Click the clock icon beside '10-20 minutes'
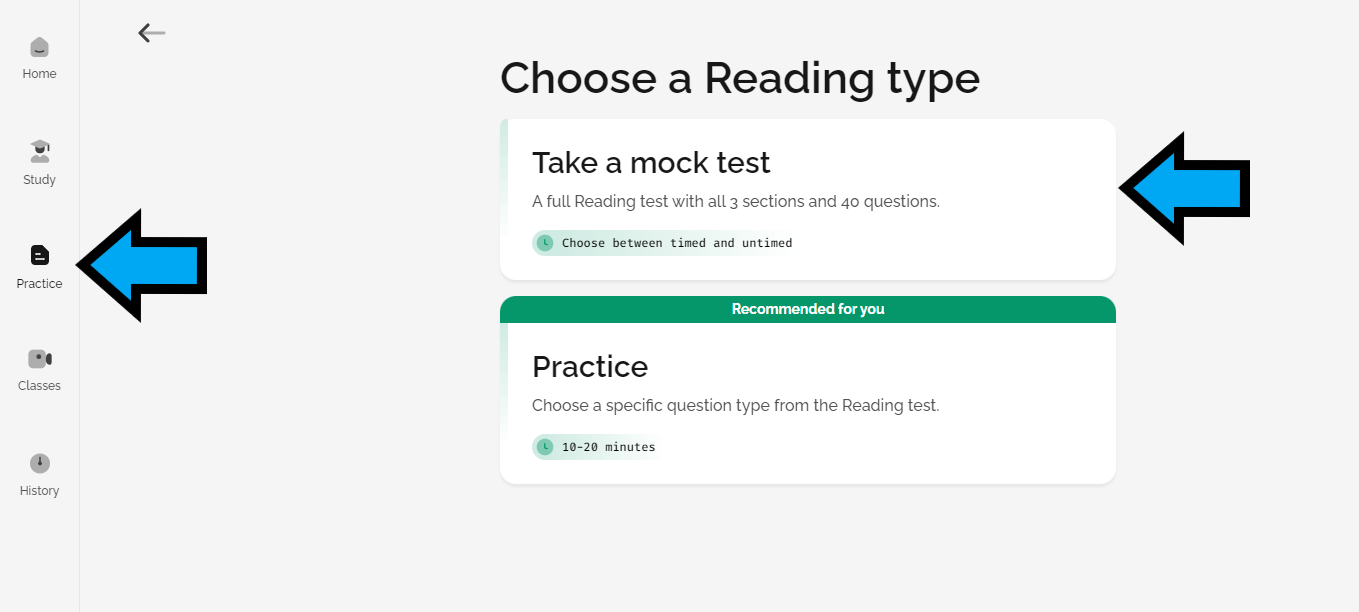 pyautogui.click(x=545, y=447)
